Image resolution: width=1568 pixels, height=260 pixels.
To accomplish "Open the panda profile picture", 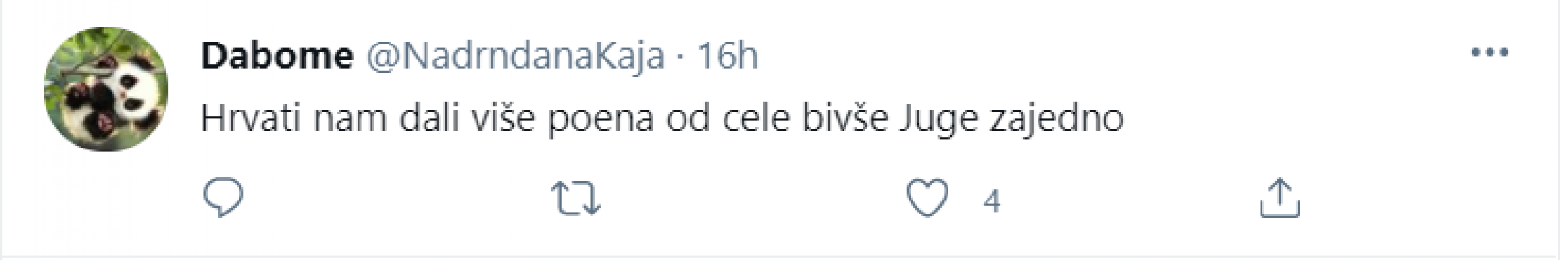I will pos(106,89).
